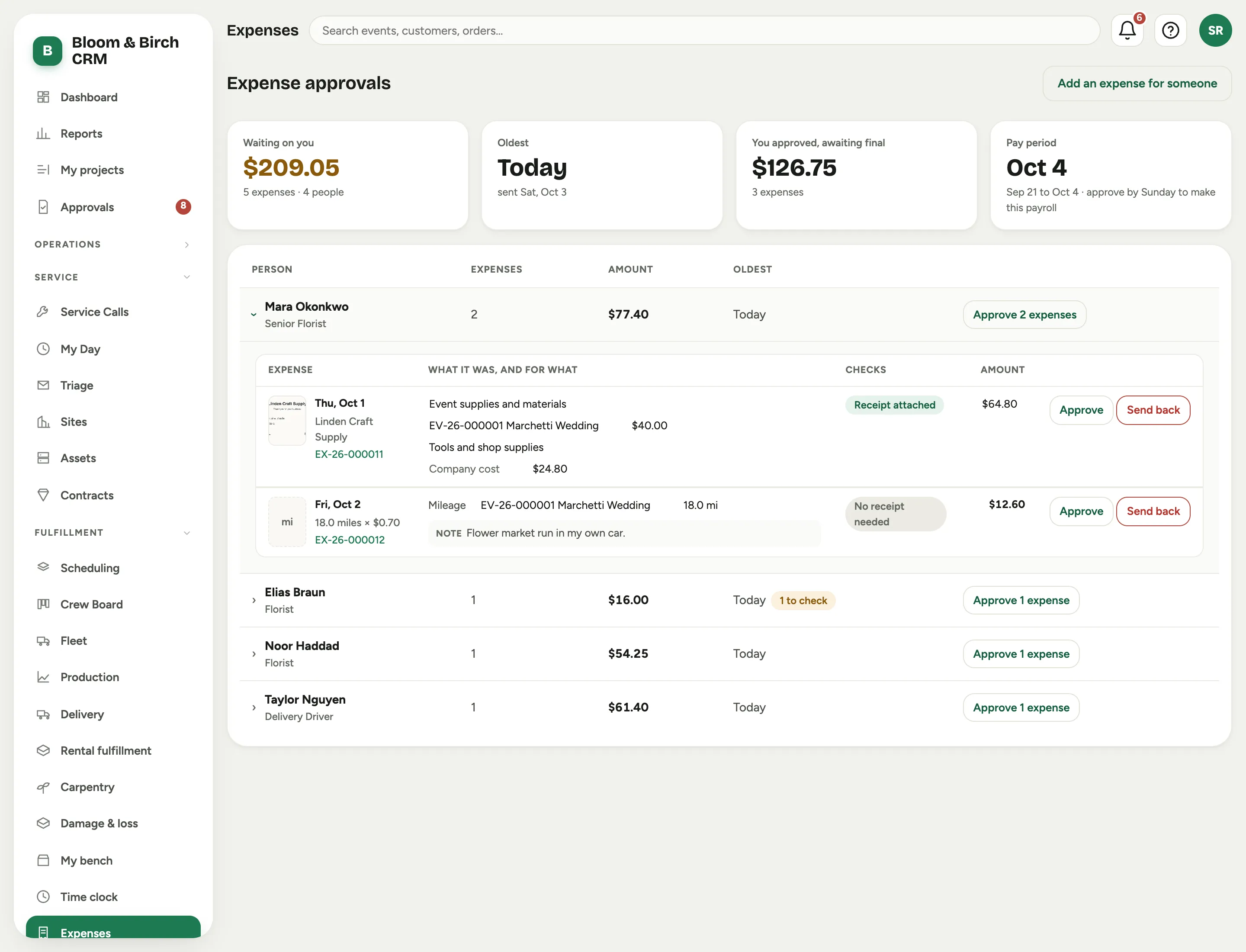Expand Taylor Nguyen's expense row
The image size is (1246, 952).
[254, 708]
